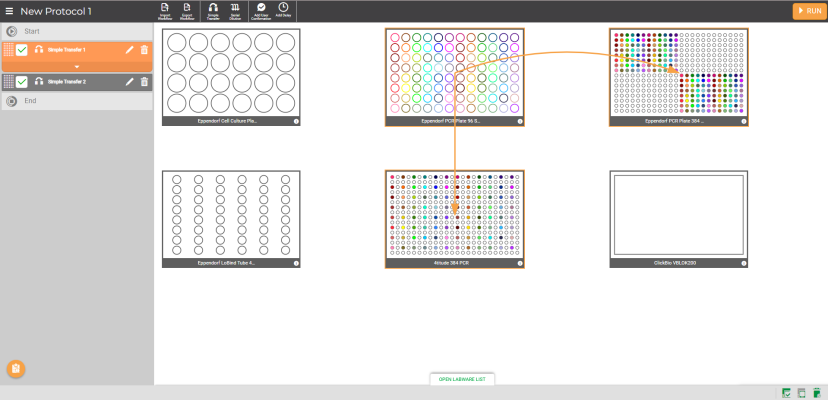Click the Add Delay clock icon
This screenshot has height=400, width=828.
pyautogui.click(x=284, y=10)
